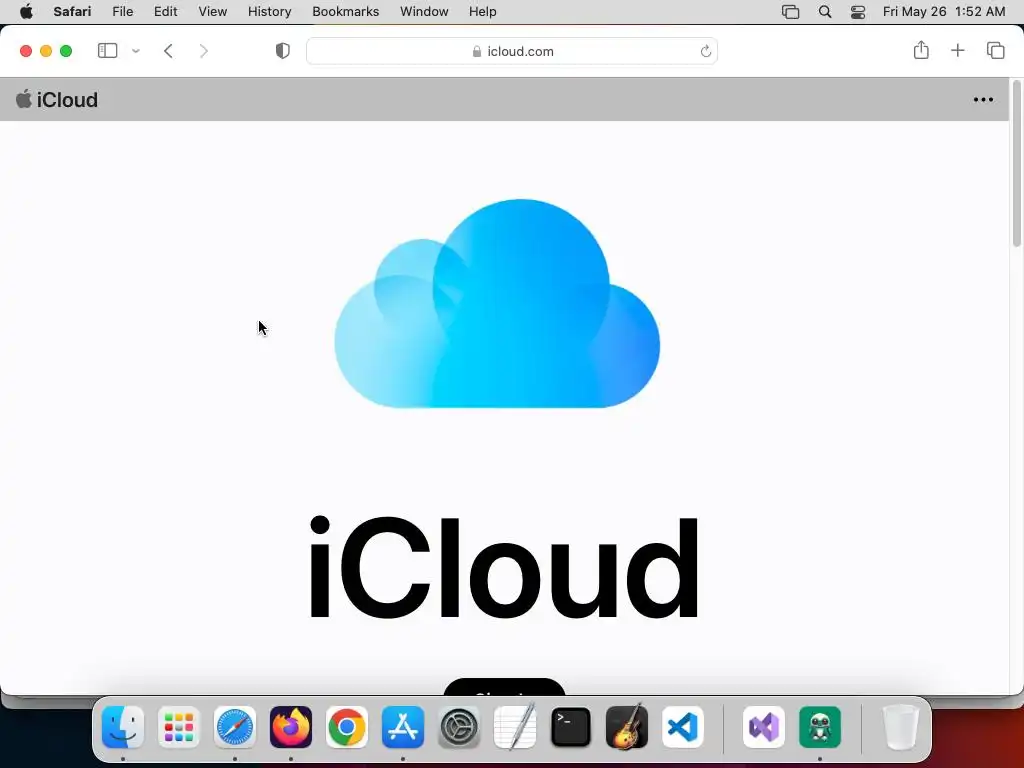This screenshot has height=768, width=1024.
Task: Open the Trash from the Dock
Action: click(x=901, y=727)
